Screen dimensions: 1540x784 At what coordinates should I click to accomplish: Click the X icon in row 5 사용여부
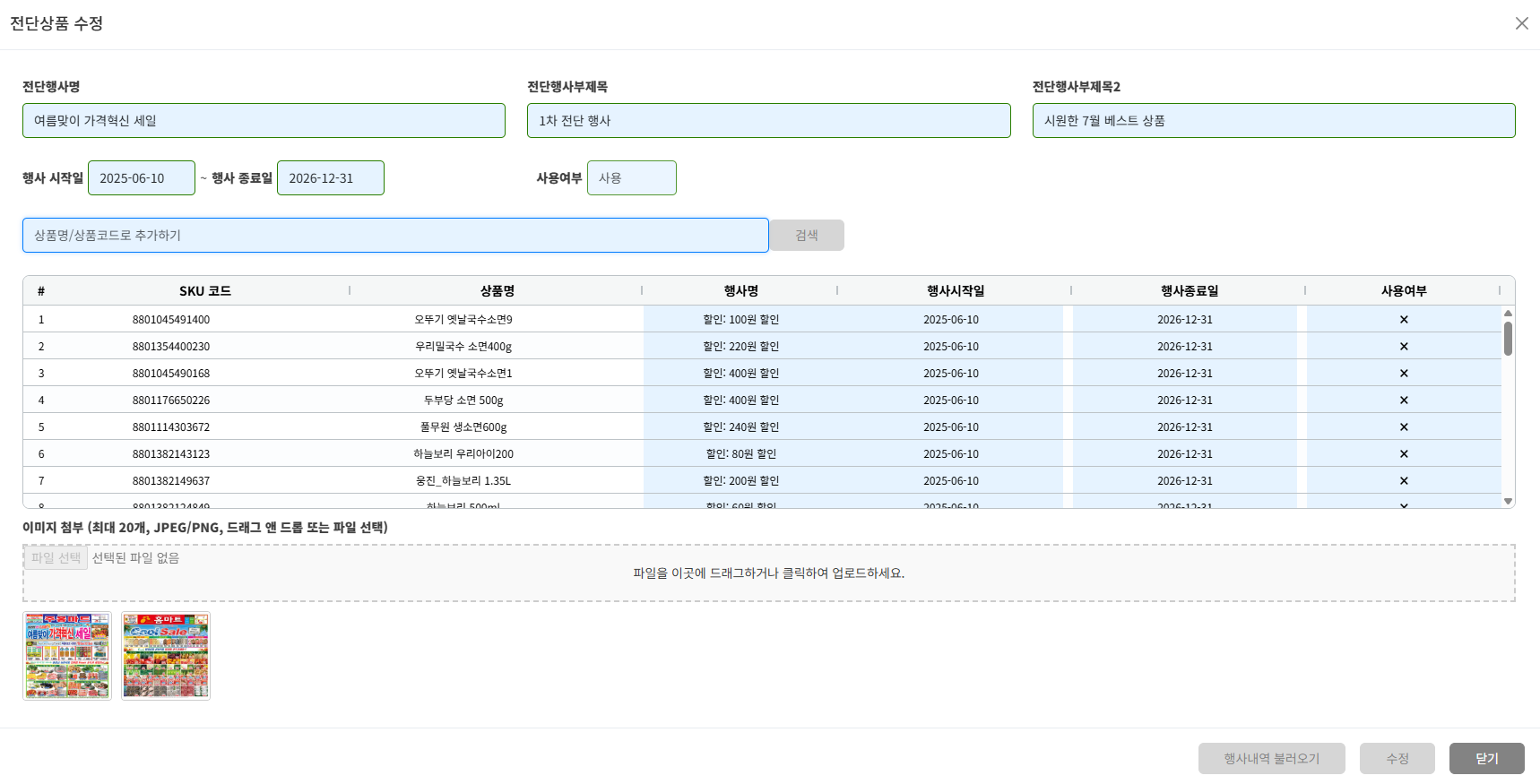click(x=1403, y=427)
